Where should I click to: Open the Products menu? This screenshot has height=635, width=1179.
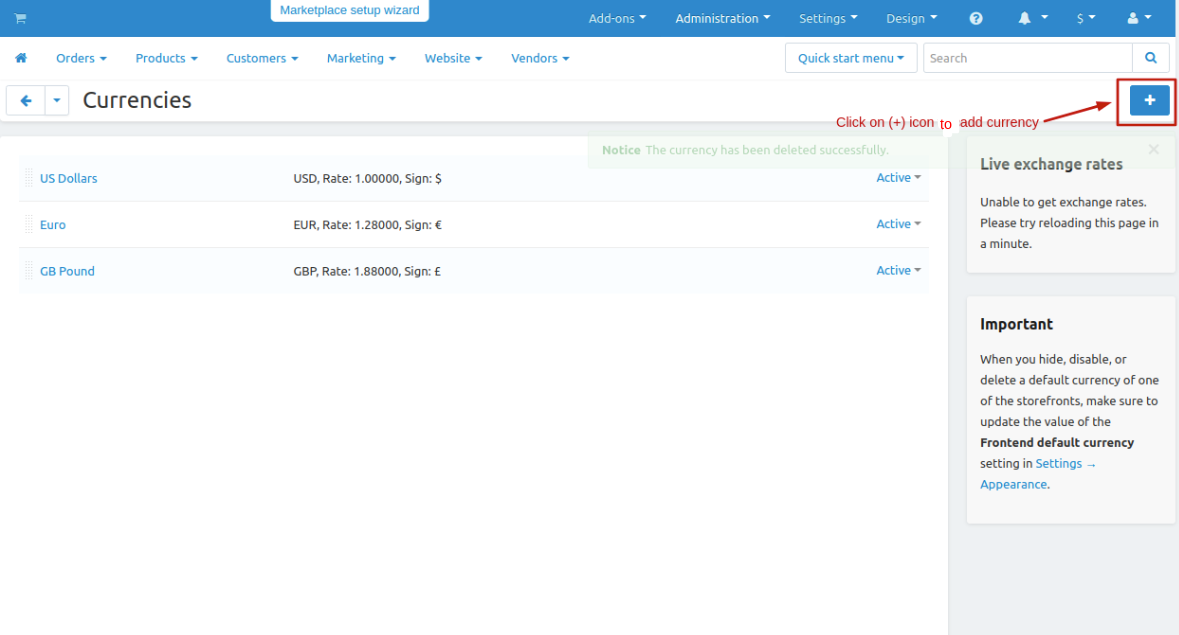(x=166, y=58)
